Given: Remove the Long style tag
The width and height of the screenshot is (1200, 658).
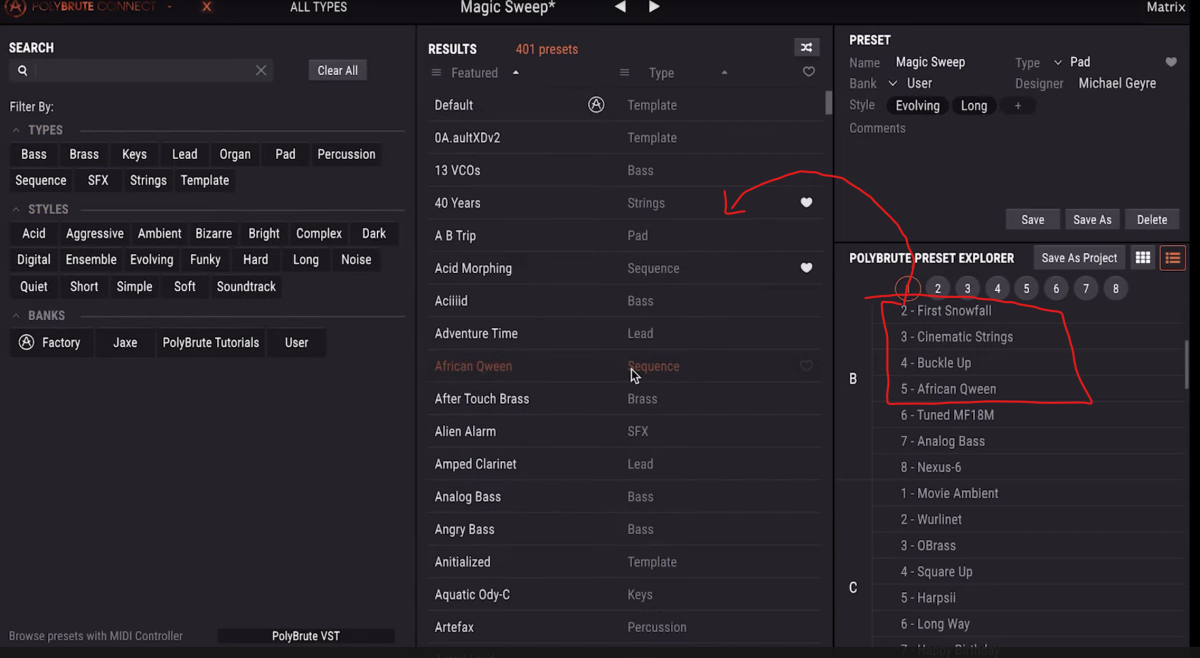Looking at the screenshot, I should 974,106.
